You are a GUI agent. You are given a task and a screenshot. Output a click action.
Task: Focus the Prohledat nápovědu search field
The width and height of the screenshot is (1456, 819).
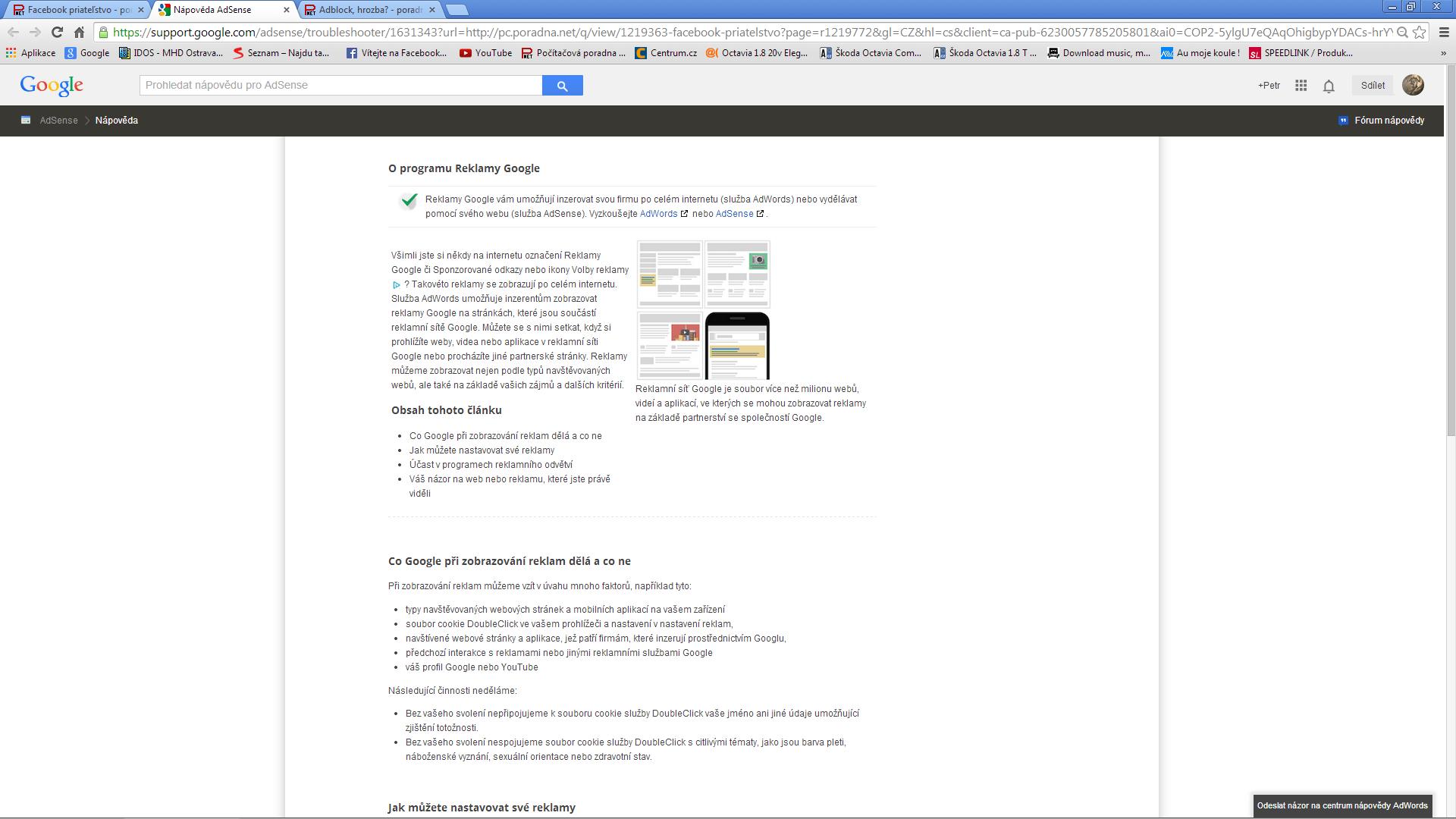pyautogui.click(x=340, y=86)
